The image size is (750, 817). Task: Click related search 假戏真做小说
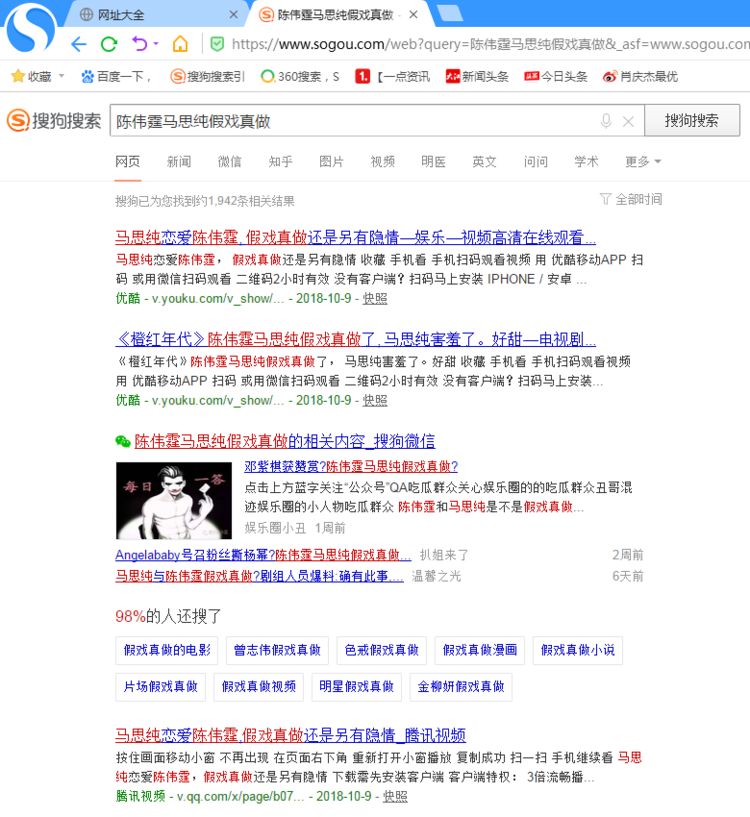(x=577, y=650)
